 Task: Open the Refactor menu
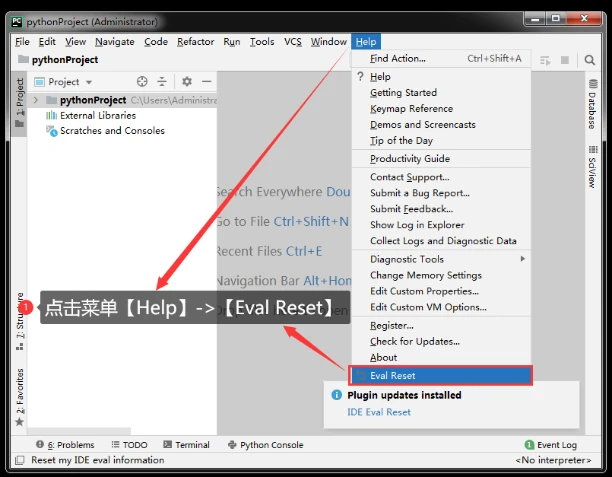coord(195,42)
